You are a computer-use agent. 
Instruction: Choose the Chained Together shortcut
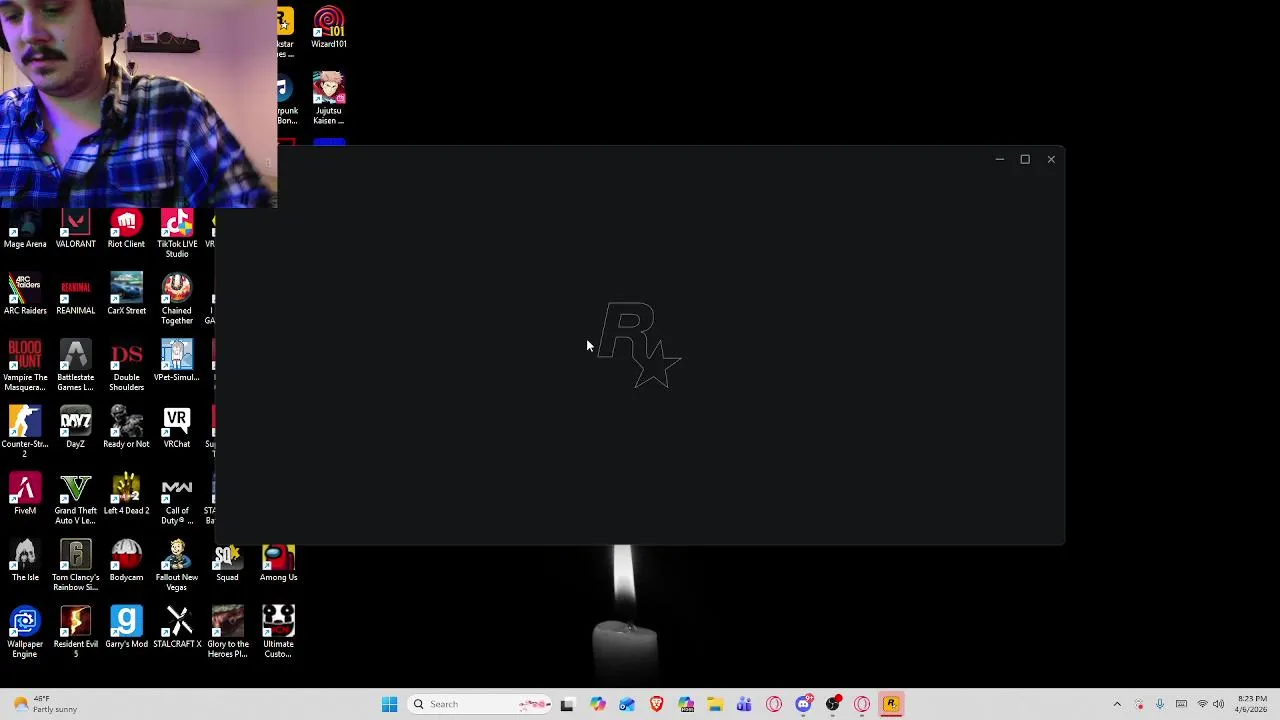(177, 300)
